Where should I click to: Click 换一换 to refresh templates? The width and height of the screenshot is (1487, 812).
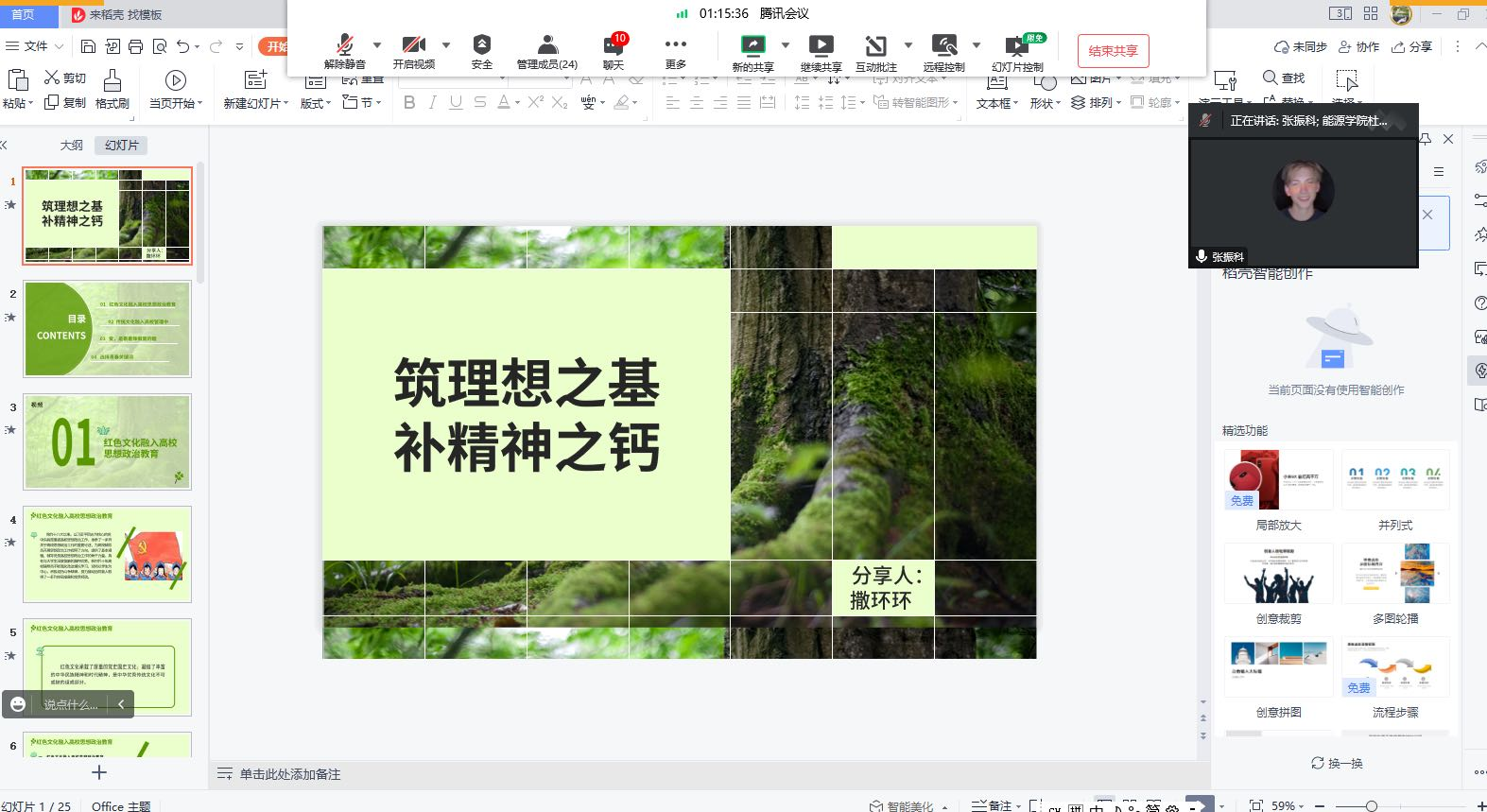(1337, 763)
